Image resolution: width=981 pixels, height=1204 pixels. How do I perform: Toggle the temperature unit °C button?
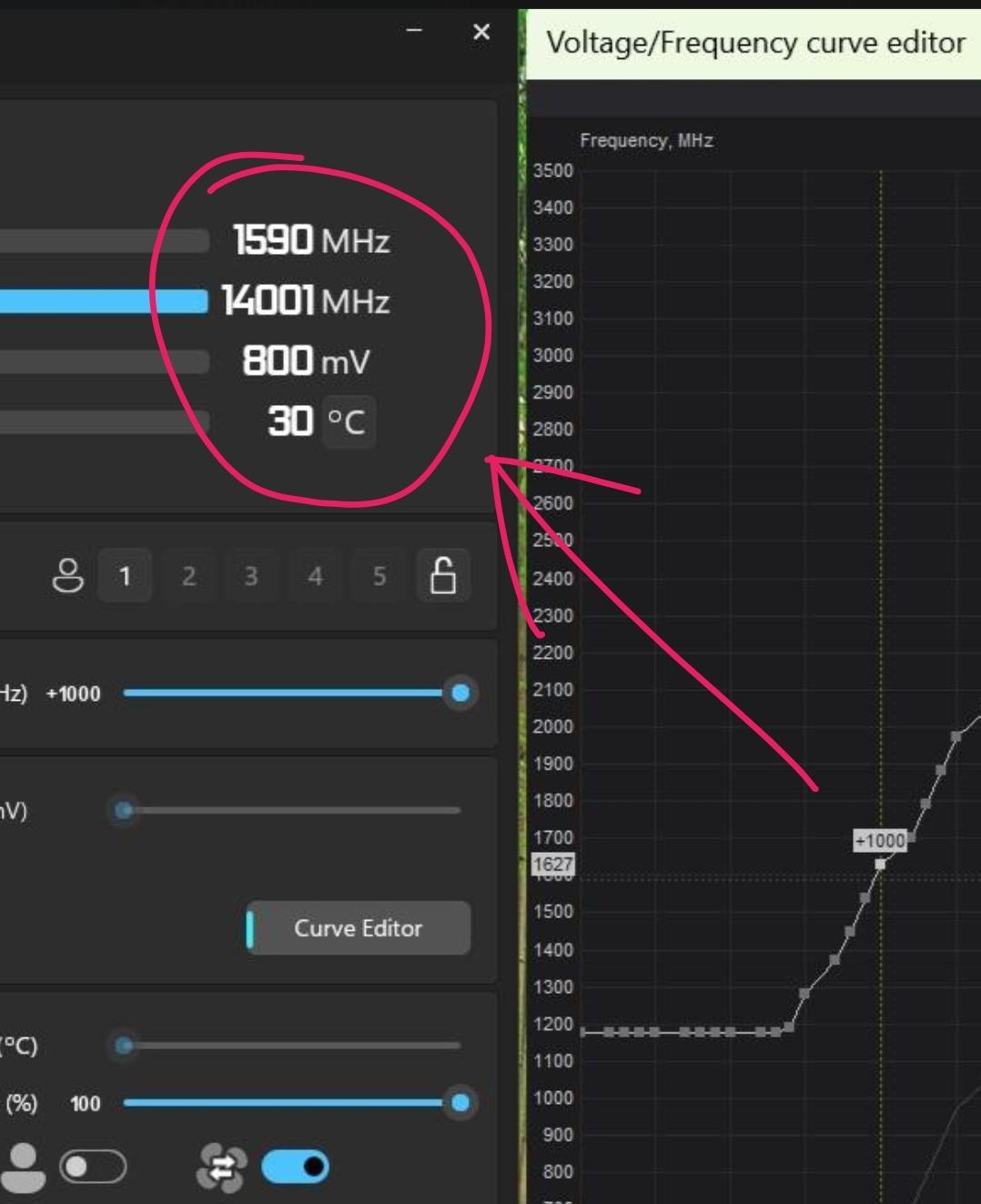(x=347, y=421)
